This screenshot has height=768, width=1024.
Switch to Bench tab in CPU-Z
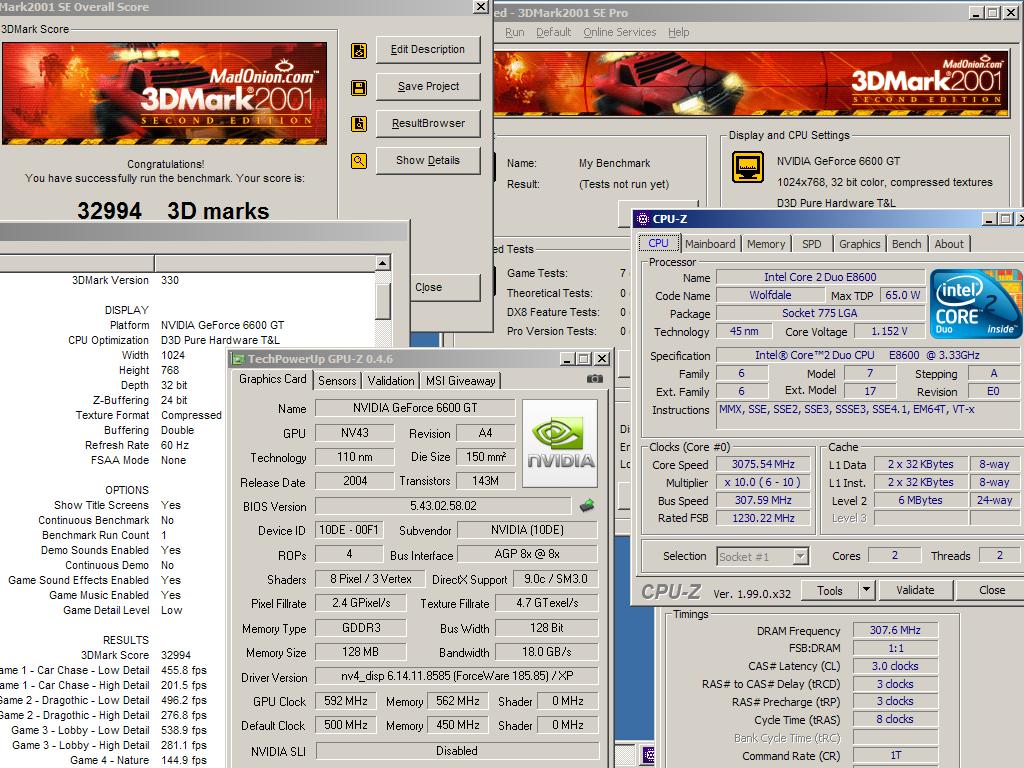click(906, 244)
